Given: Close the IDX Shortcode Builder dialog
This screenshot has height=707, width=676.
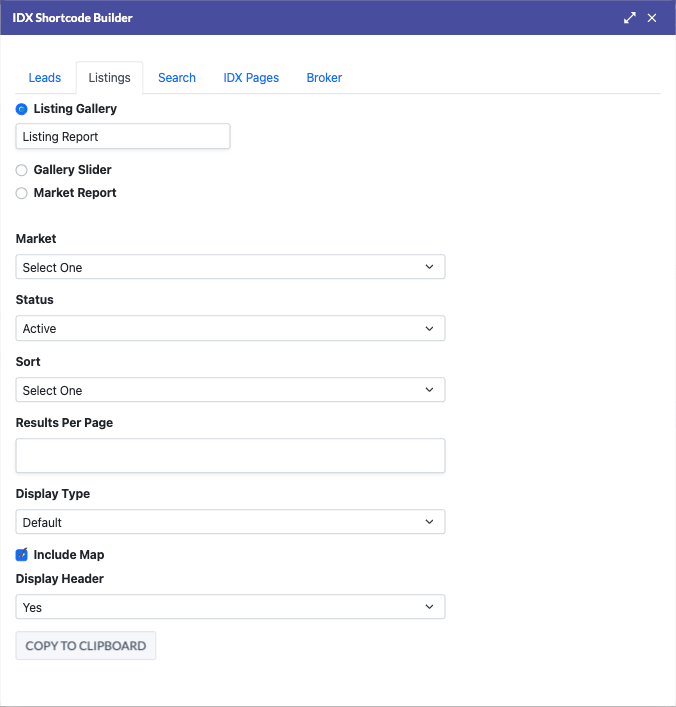Looking at the screenshot, I should [653, 18].
